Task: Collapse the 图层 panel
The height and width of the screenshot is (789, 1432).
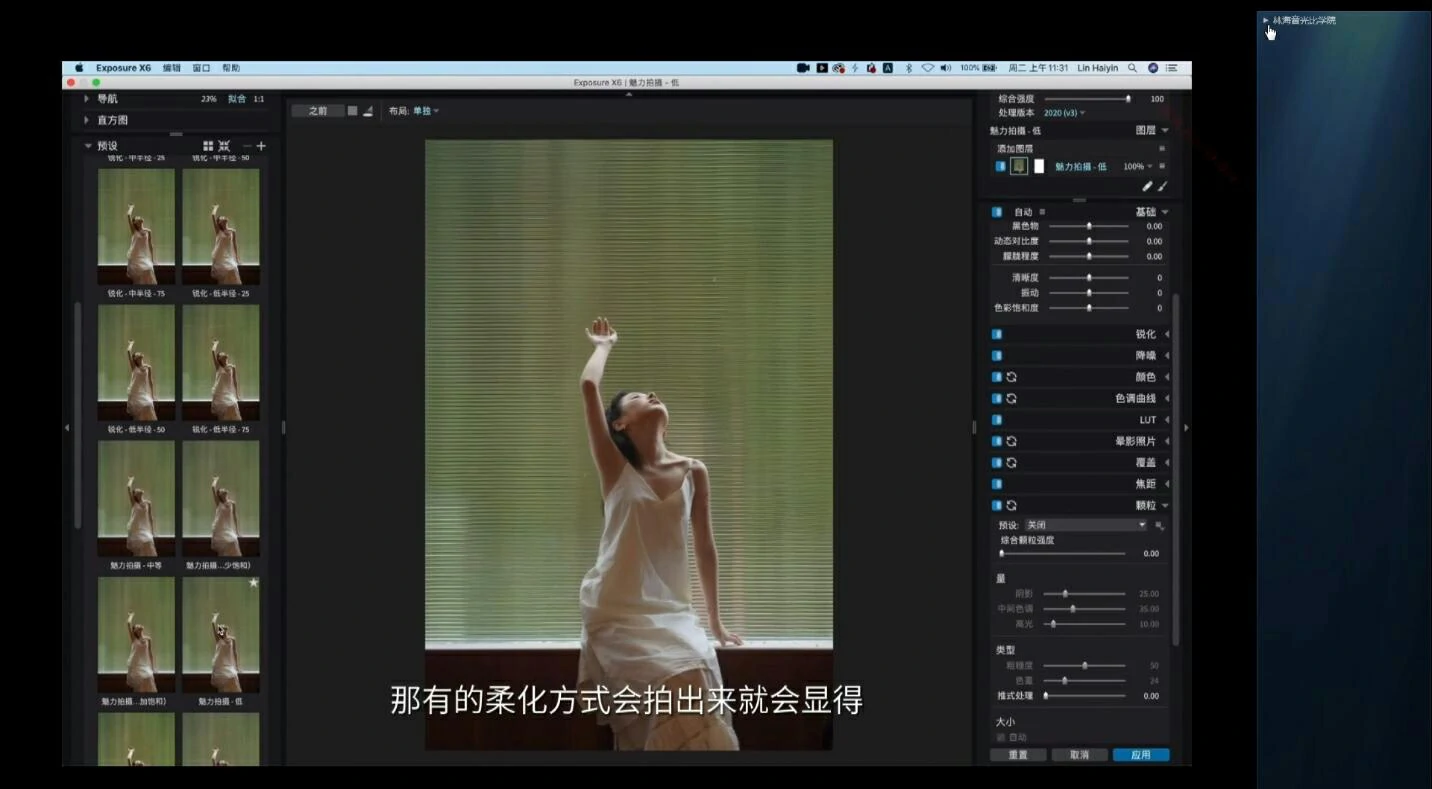Action: pyautogui.click(x=1165, y=131)
